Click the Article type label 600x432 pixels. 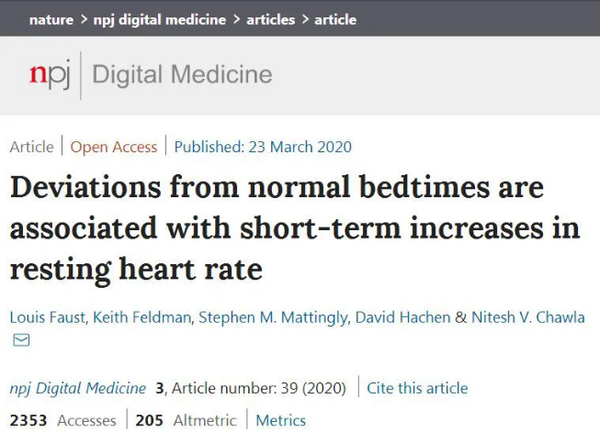31,146
